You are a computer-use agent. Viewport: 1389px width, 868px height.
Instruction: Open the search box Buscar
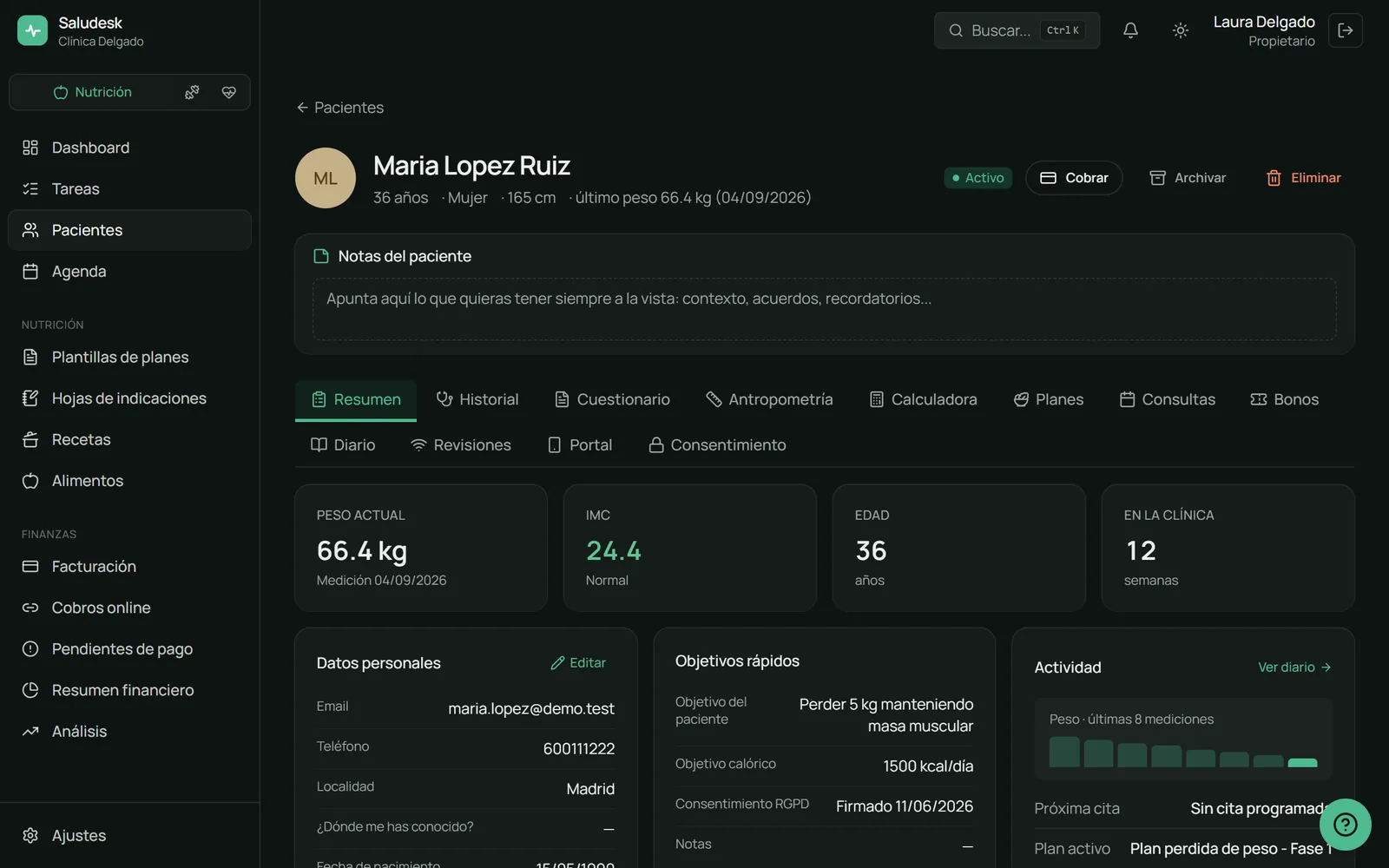coord(1017,30)
